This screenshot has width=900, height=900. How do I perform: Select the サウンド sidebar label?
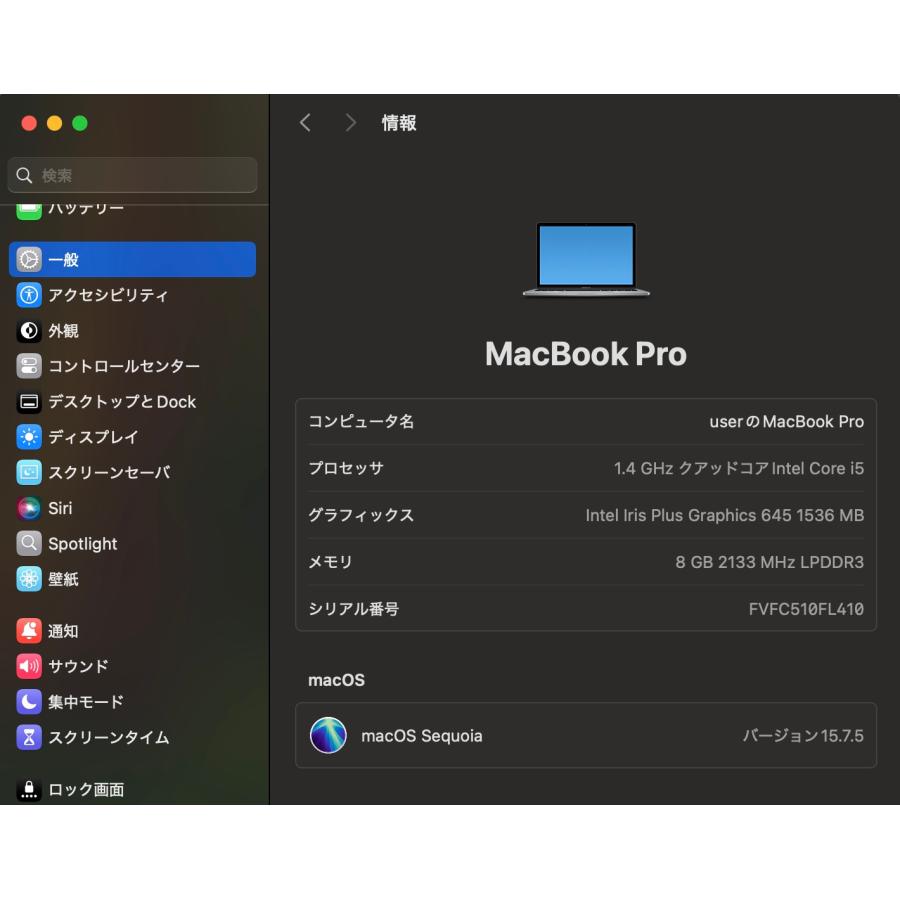(79, 666)
